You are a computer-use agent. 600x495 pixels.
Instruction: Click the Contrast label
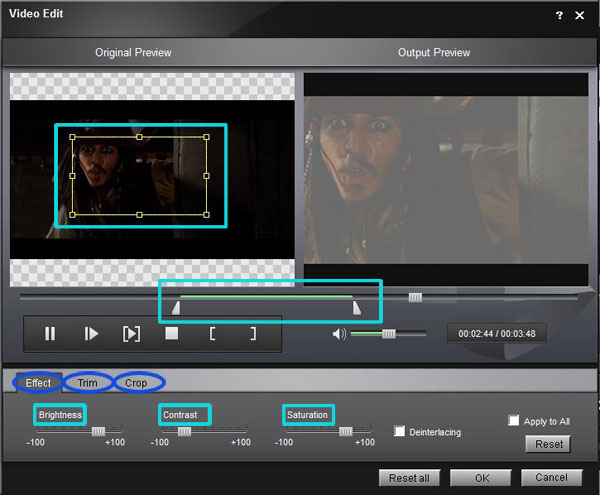tap(180, 415)
